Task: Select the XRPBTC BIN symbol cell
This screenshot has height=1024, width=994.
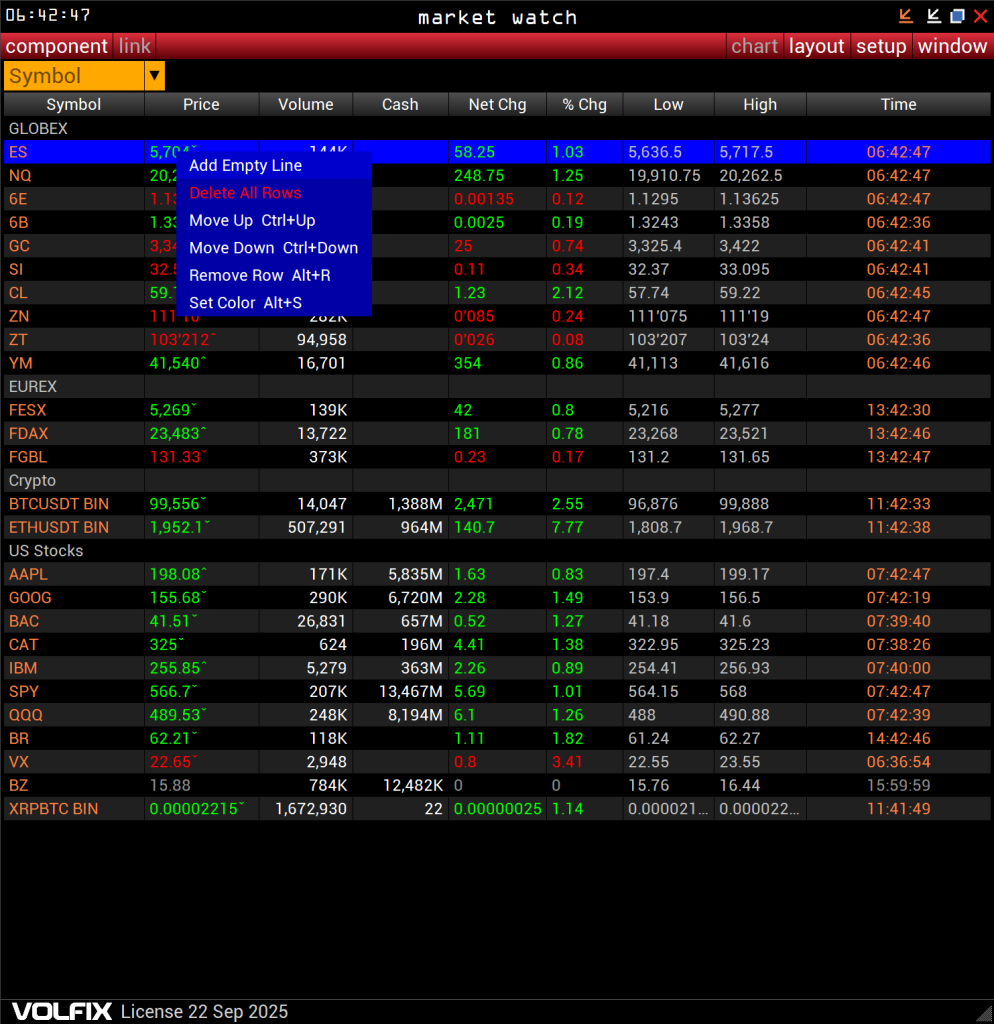Action: [x=74, y=809]
